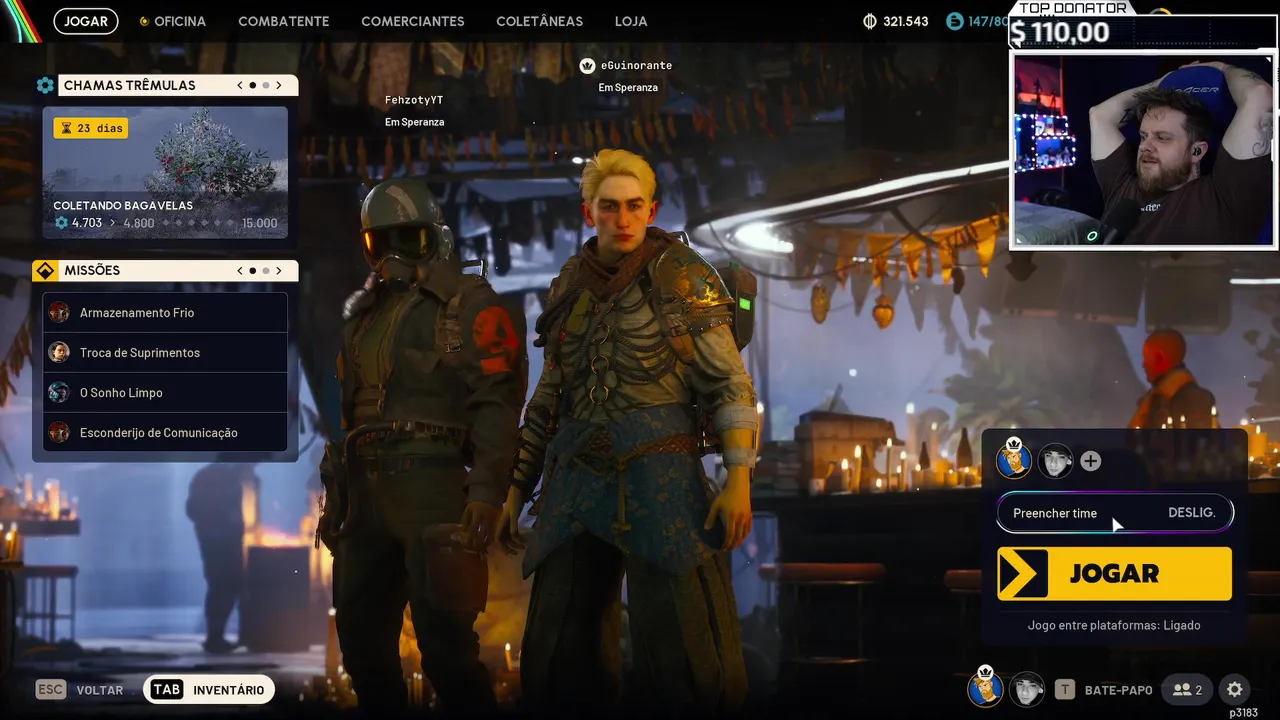Click Esconderijo de Comunicação portrait icon

tap(59, 432)
